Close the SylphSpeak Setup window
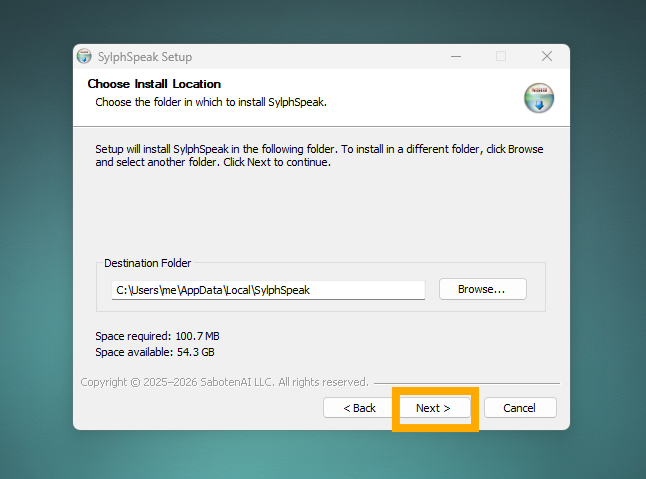This screenshot has height=479, width=646. click(547, 56)
